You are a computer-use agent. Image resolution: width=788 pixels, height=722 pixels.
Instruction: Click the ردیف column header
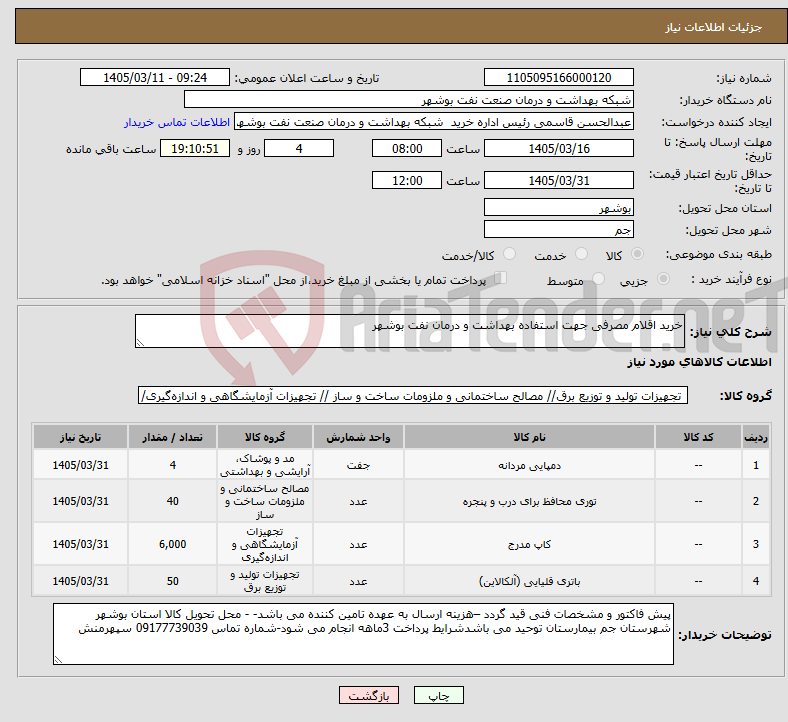[x=755, y=437]
